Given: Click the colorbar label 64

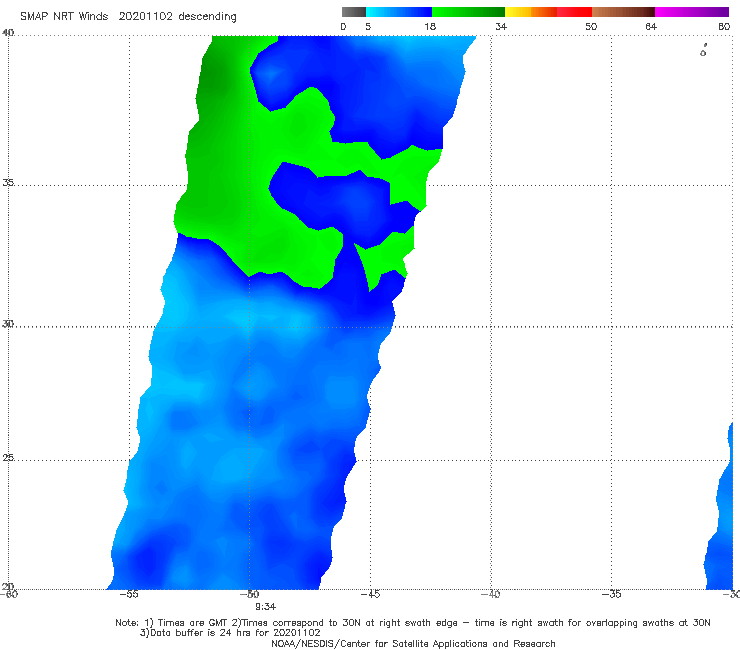Looking at the screenshot, I should point(651,27).
